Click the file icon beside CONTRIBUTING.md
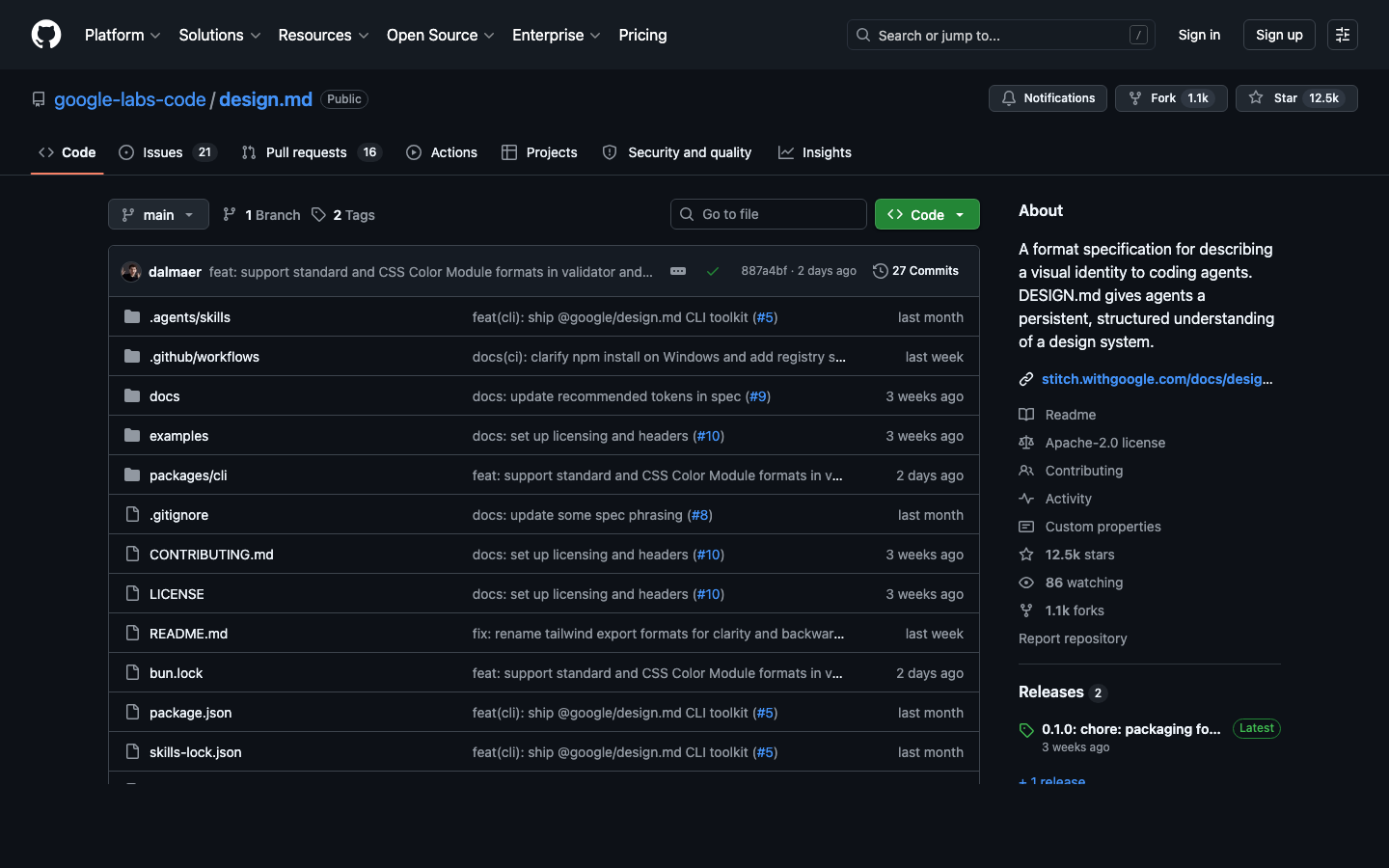The image size is (1389, 868). [132, 554]
